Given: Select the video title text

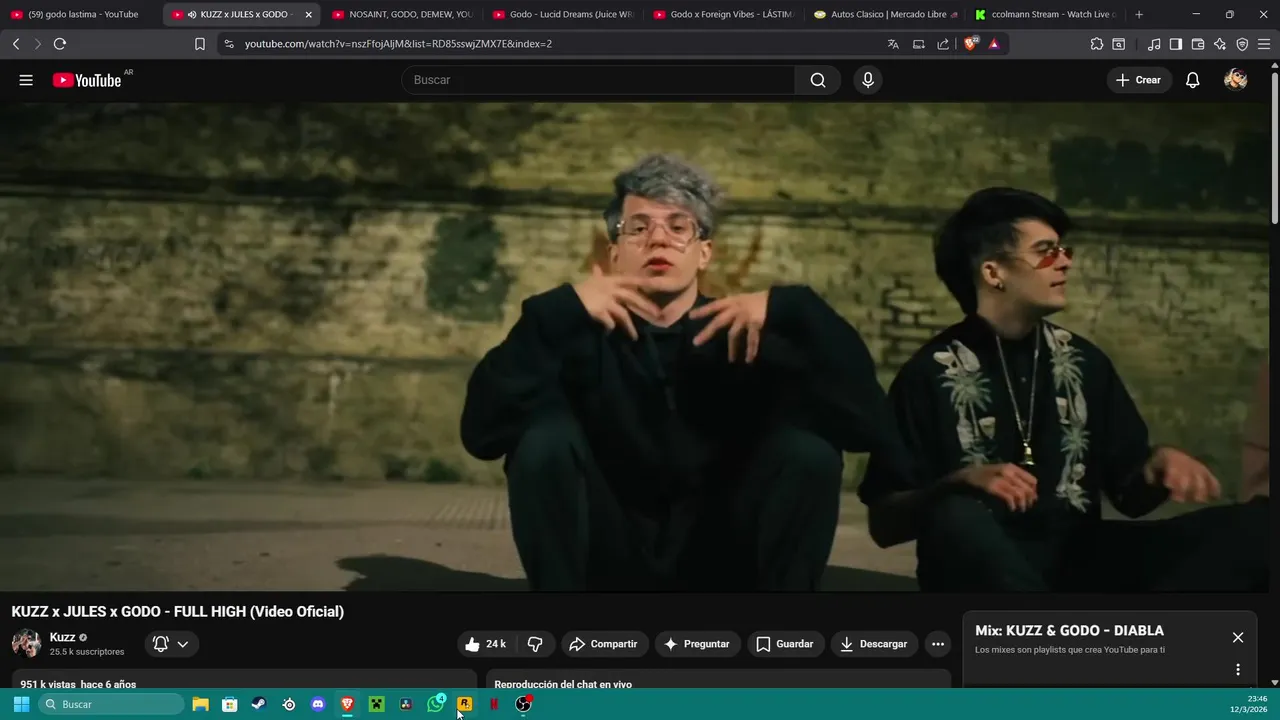Looking at the screenshot, I should click(x=178, y=611).
